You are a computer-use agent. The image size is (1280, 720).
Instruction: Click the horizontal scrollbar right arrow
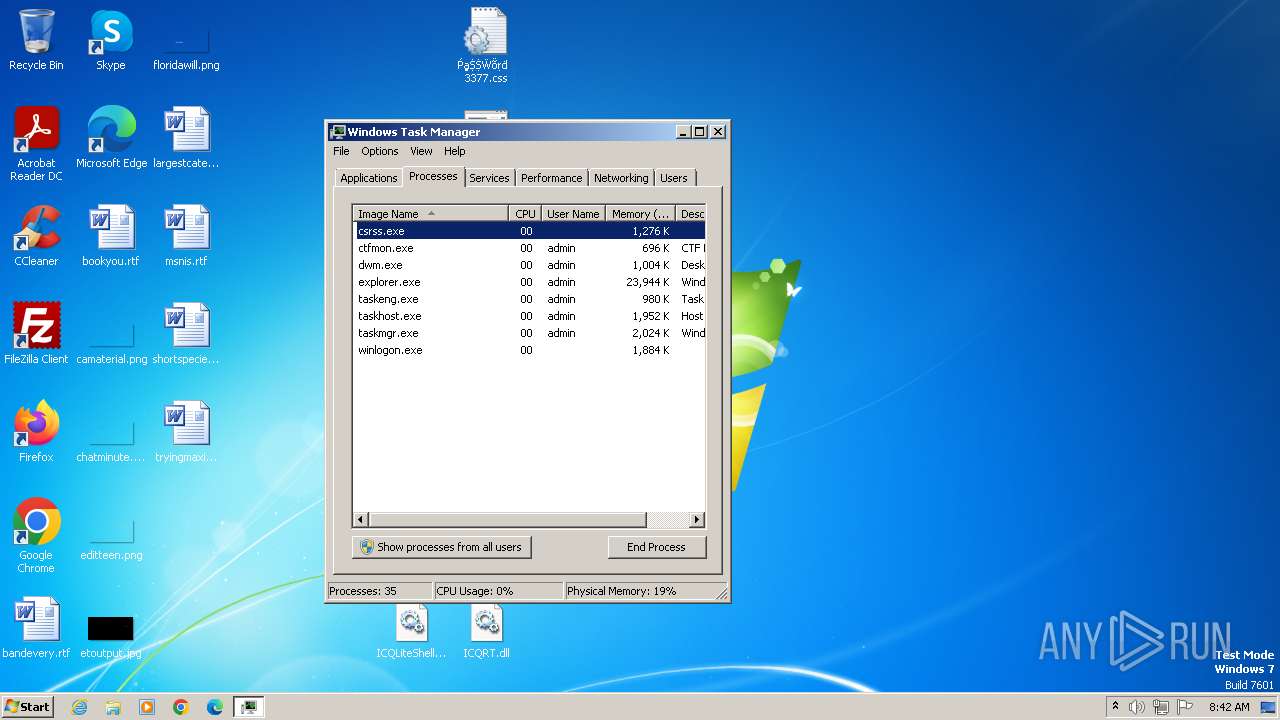coord(697,520)
